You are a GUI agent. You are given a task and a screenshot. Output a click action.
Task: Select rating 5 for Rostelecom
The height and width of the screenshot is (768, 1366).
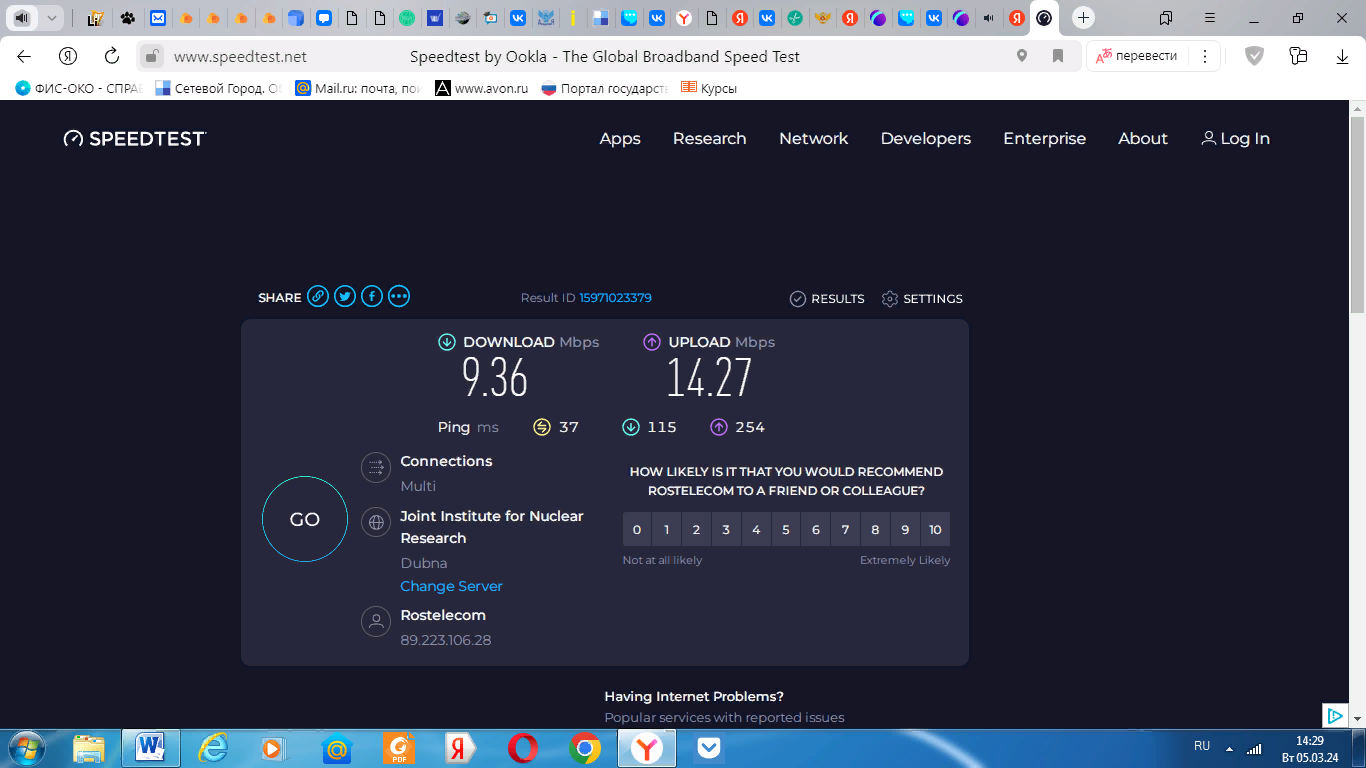click(786, 529)
